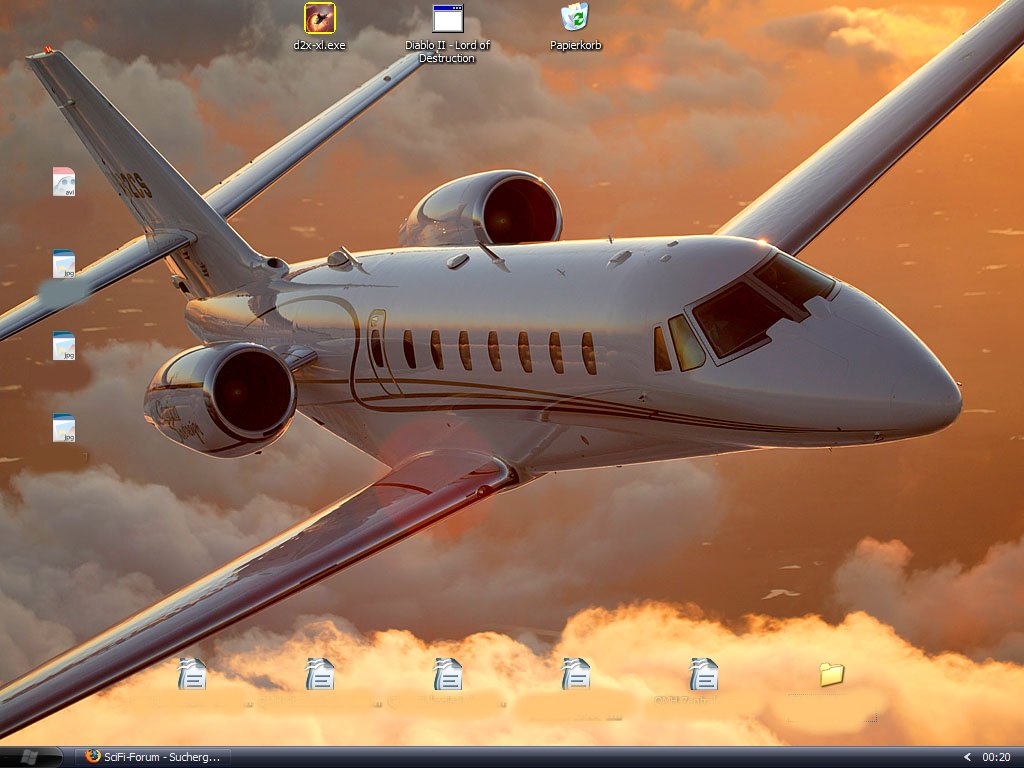1024x768 pixels.
Task: Select the fourth text document icon in bottom row
Action: point(575,674)
